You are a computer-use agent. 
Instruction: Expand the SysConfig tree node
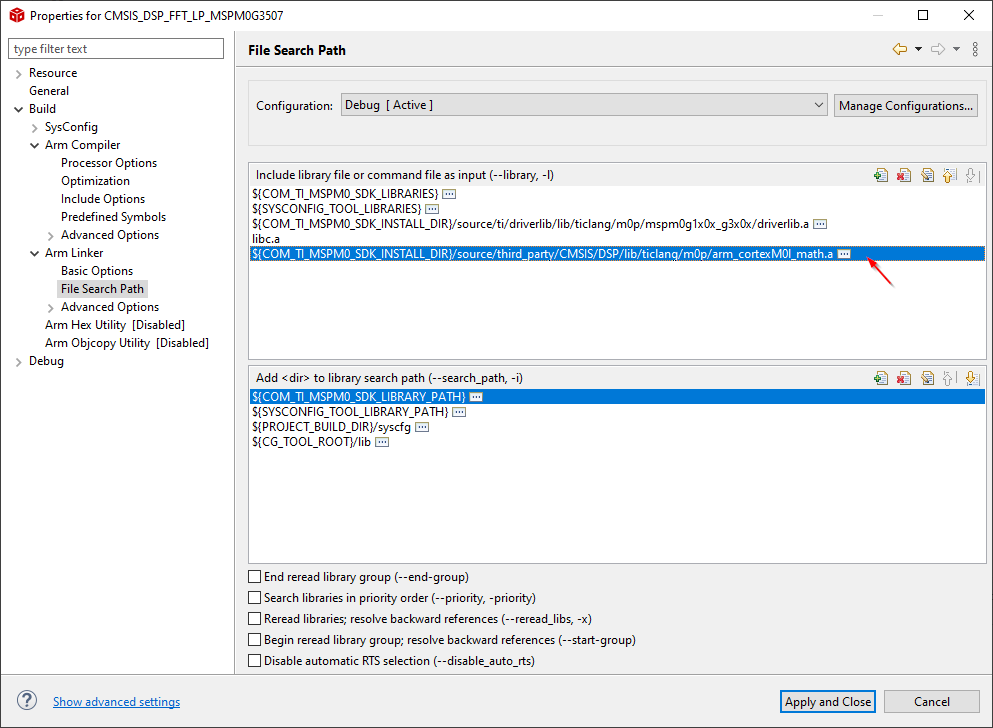[x=34, y=128]
